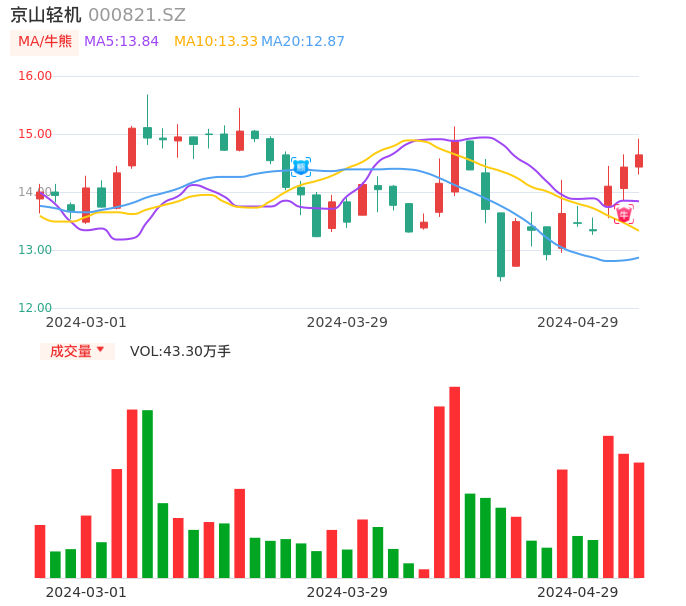
Task: Click the 京山轻机 stock name
Action: click(45, 15)
